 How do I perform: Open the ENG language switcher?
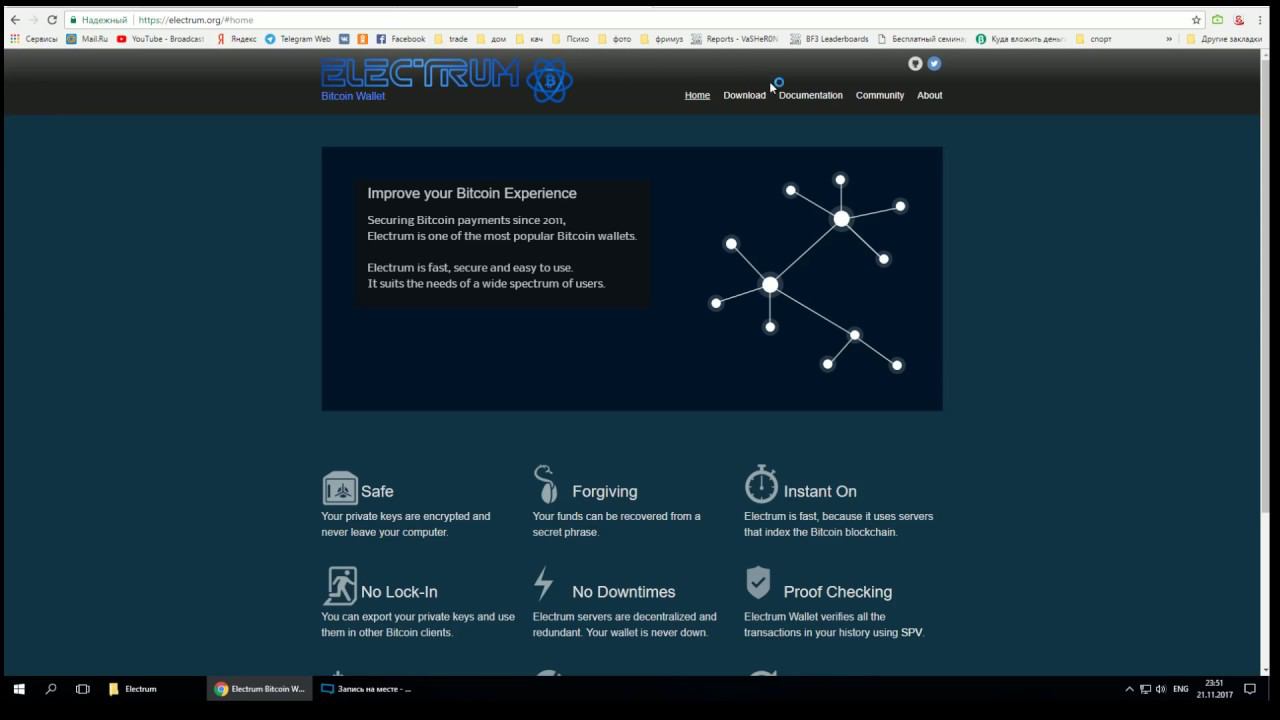1181,689
